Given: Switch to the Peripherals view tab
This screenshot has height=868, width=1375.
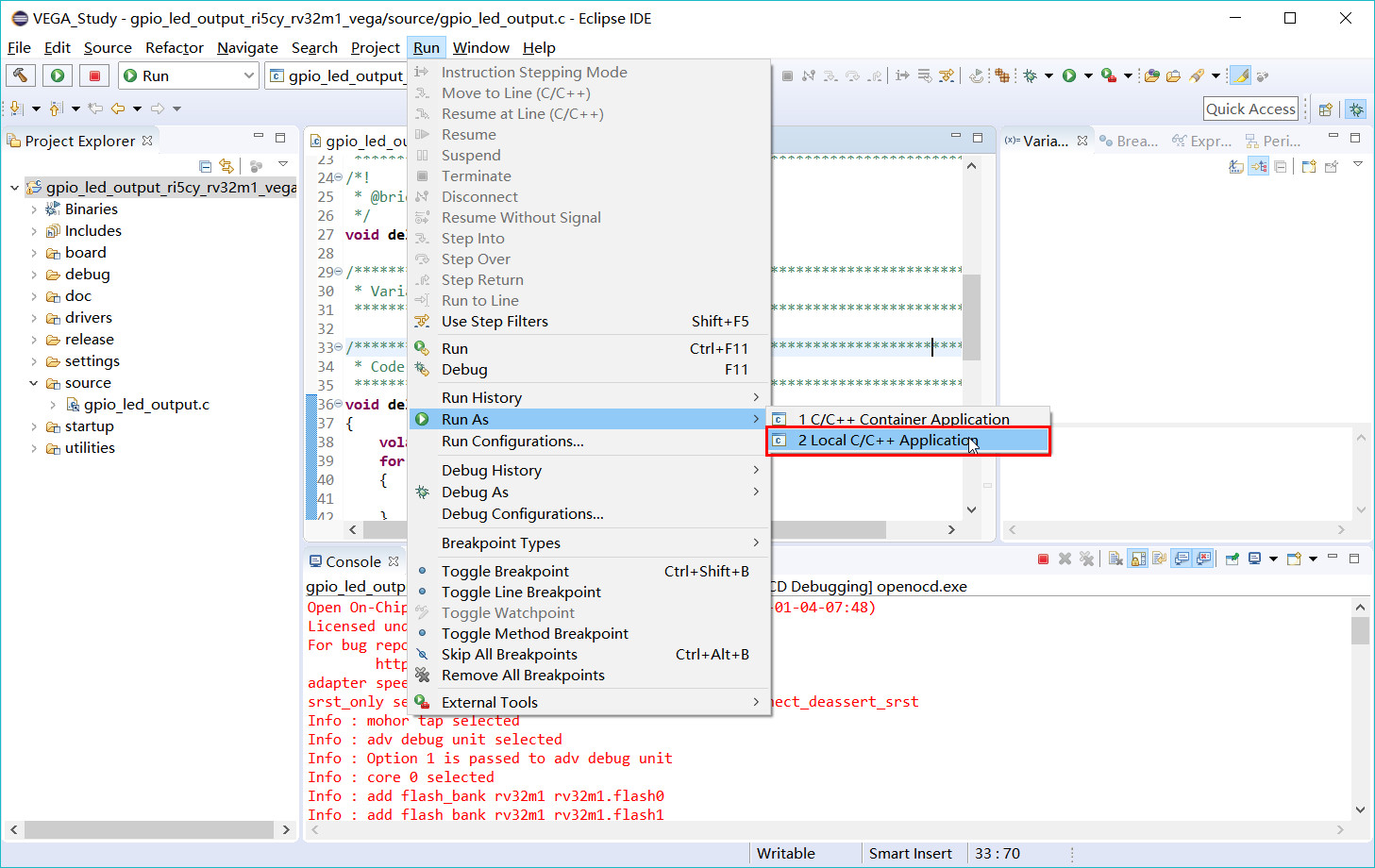Looking at the screenshot, I should [1273, 141].
